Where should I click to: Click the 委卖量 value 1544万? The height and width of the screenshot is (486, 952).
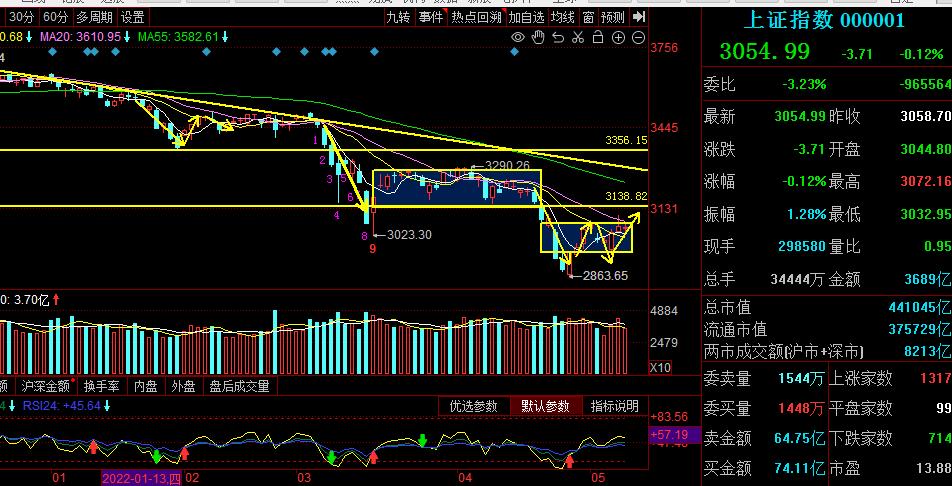tap(801, 379)
